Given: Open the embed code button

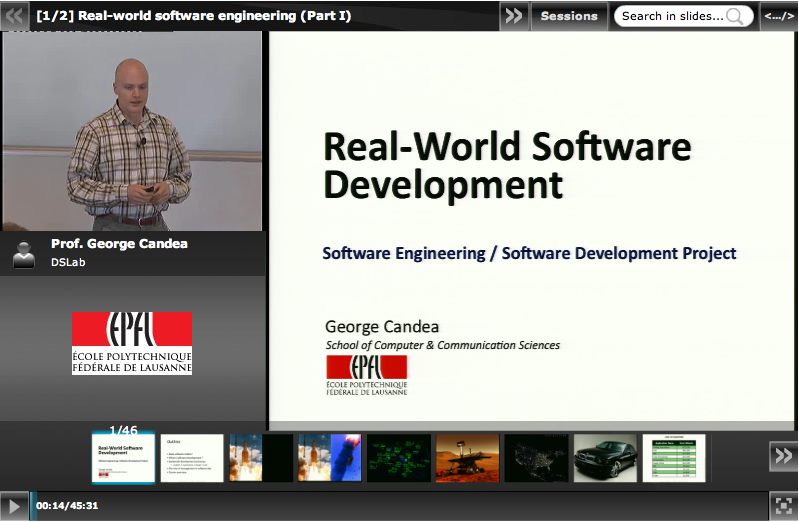Looking at the screenshot, I should point(779,16).
